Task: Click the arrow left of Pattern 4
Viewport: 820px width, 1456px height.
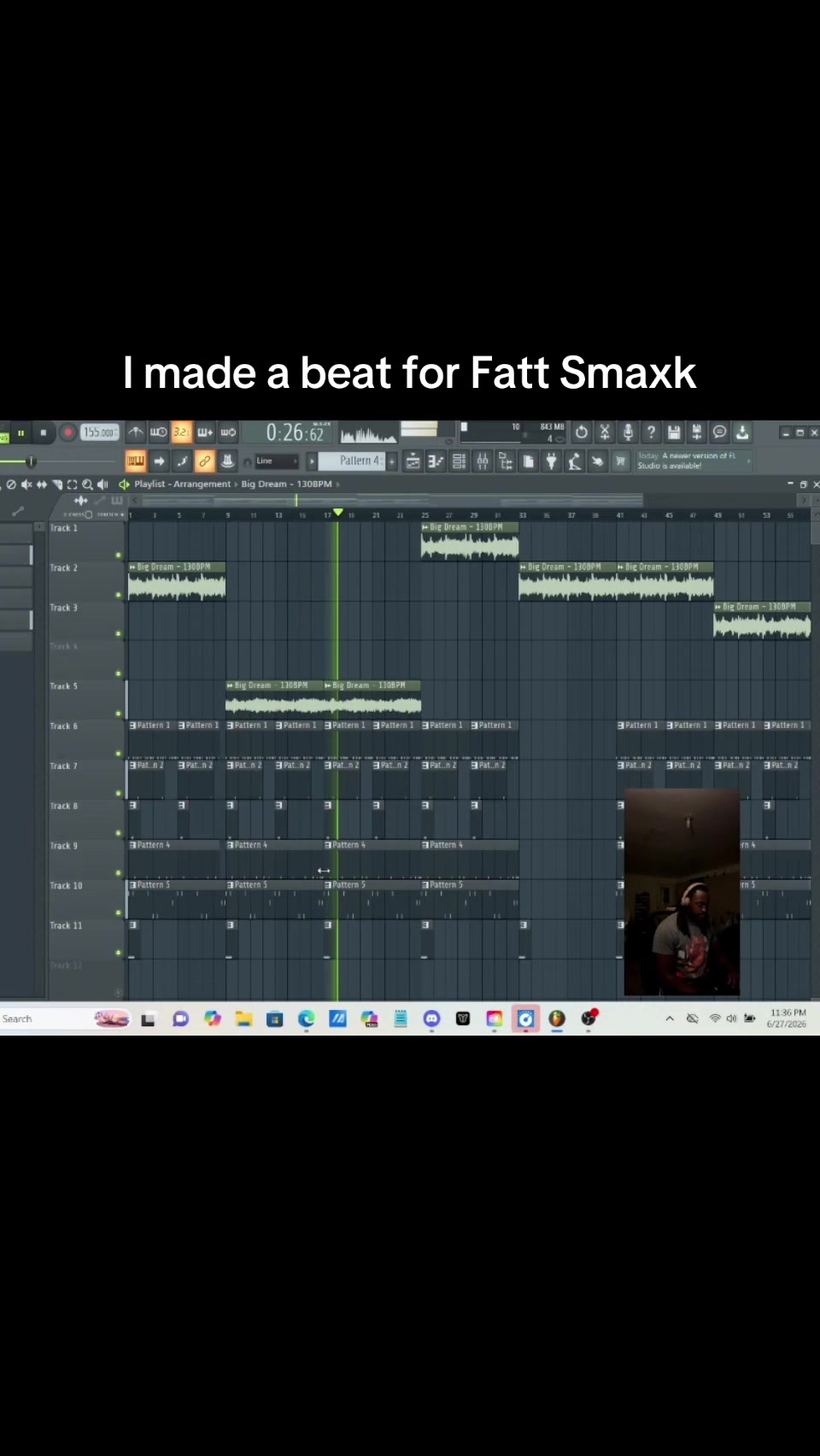Action: [x=312, y=461]
